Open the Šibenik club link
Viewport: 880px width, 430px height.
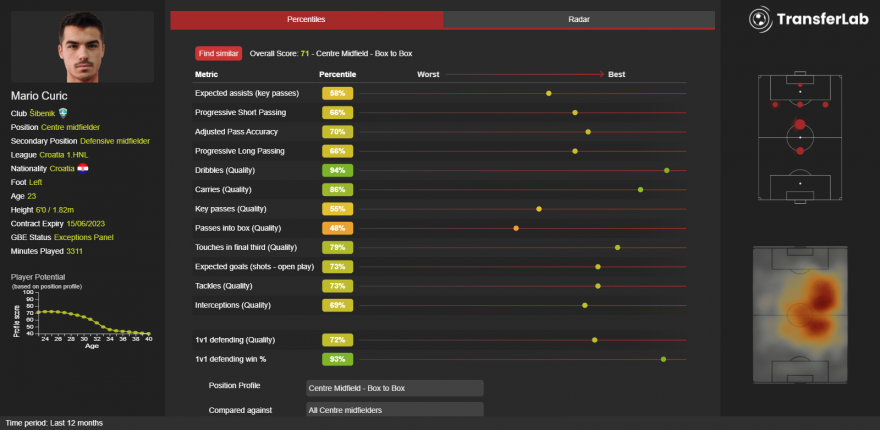[x=42, y=113]
